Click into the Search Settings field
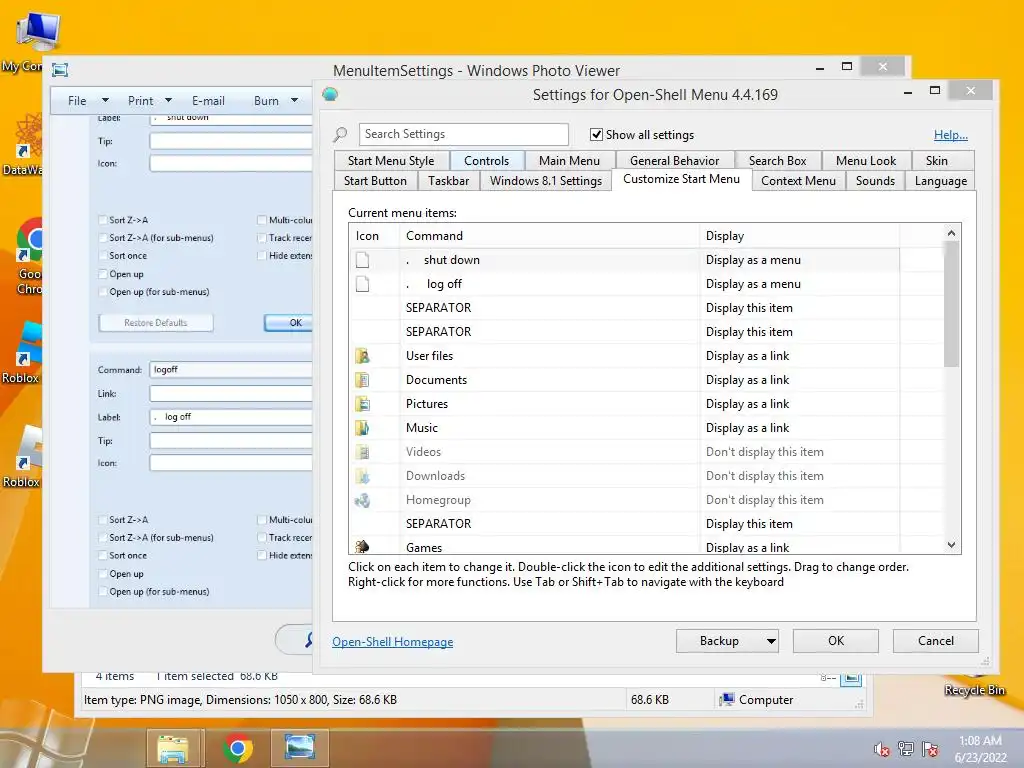This screenshot has height=768, width=1024. pyautogui.click(x=464, y=135)
